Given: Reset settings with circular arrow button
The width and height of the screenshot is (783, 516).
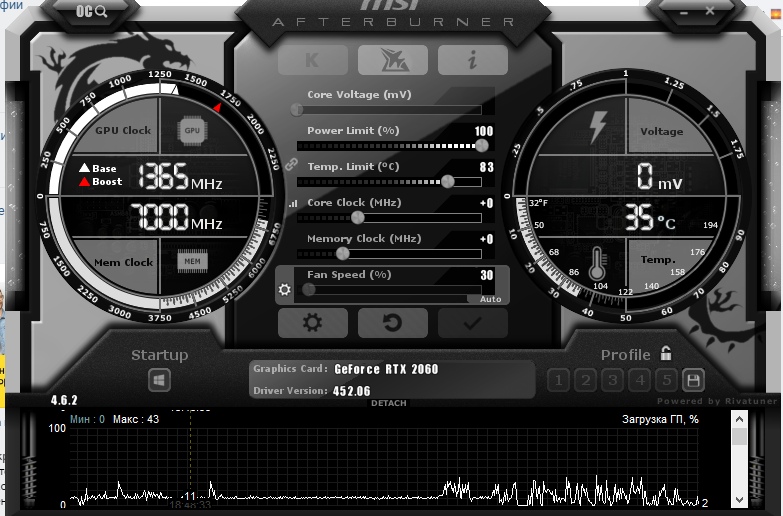Looking at the screenshot, I should (x=393, y=323).
